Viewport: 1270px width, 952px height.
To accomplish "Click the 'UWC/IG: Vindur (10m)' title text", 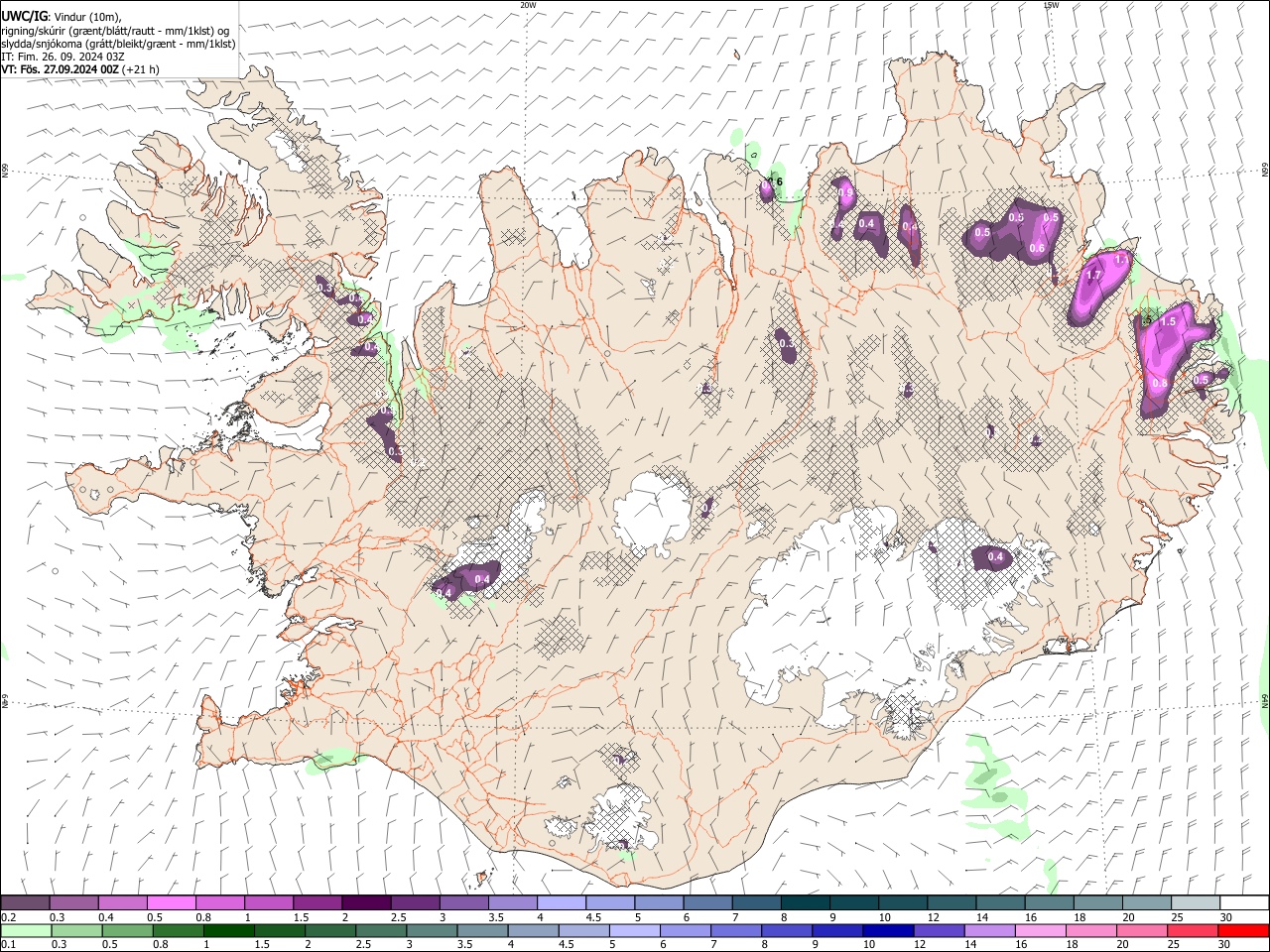I will [x=62, y=17].
